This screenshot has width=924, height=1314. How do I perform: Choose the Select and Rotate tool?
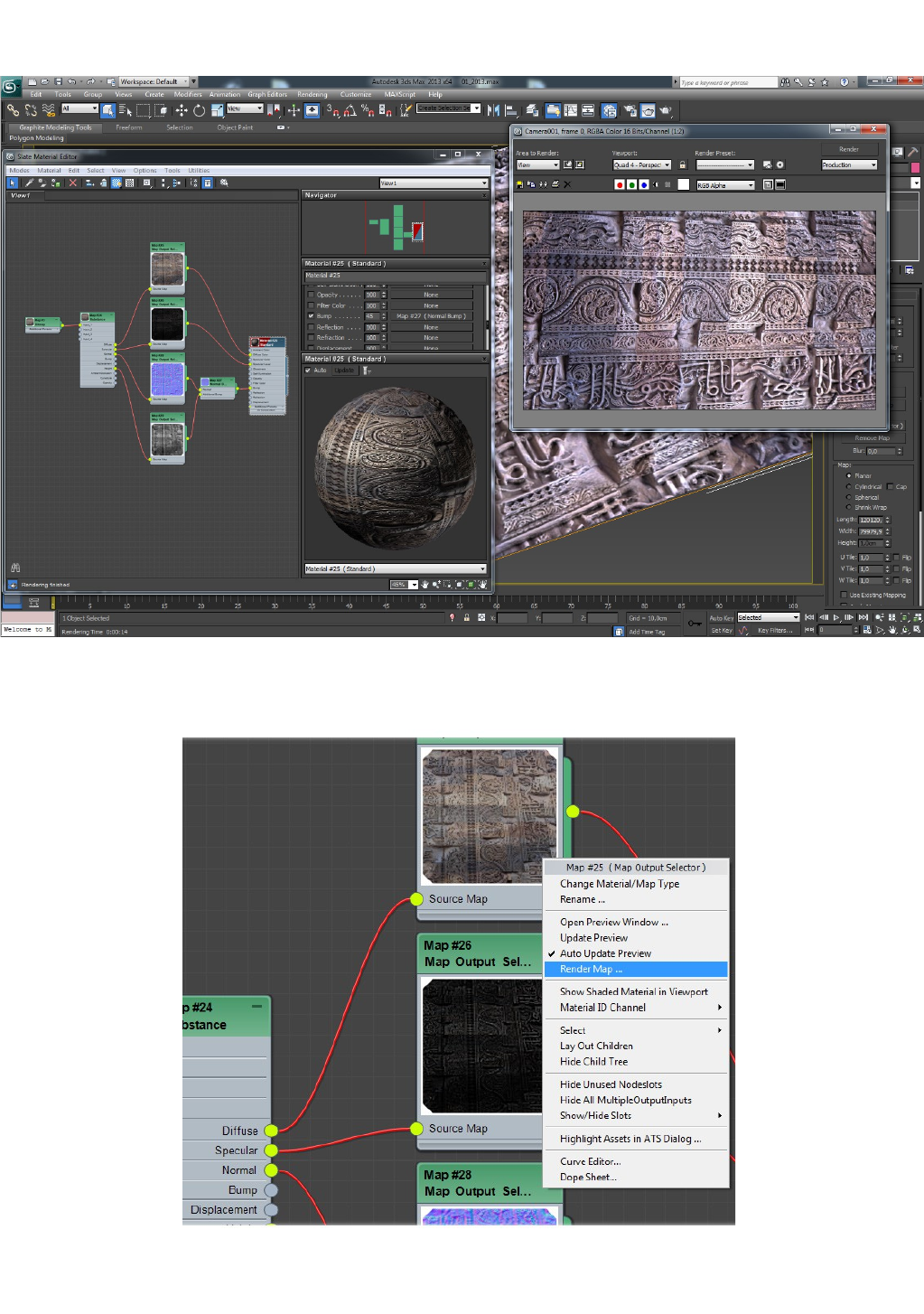[199, 110]
